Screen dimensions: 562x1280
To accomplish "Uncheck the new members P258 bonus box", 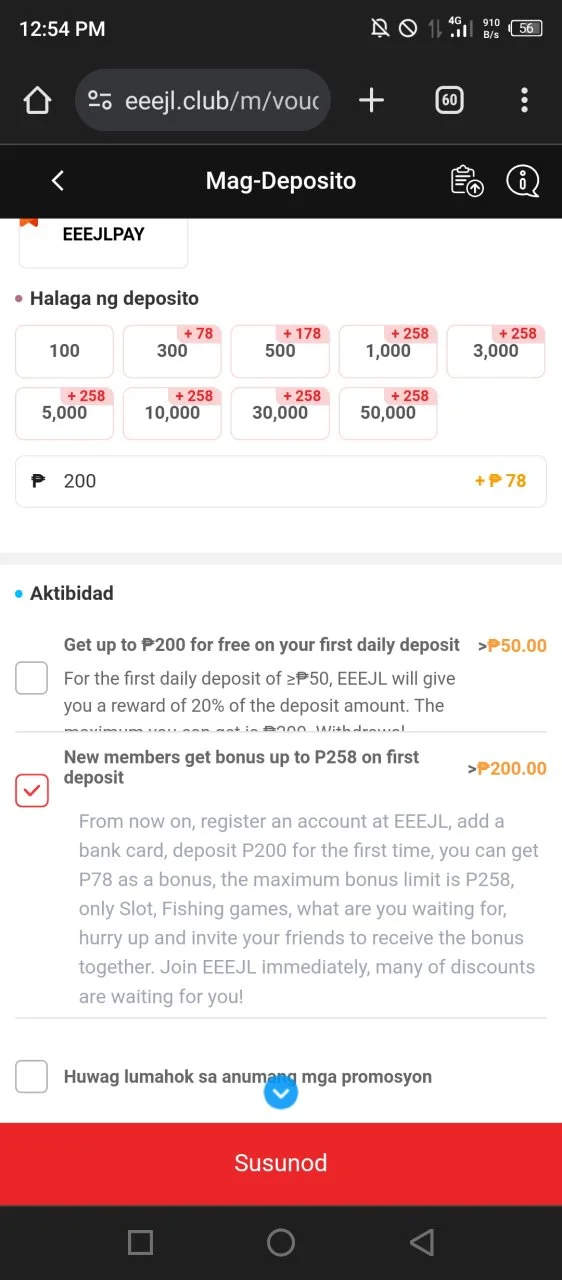I will pyautogui.click(x=32, y=790).
